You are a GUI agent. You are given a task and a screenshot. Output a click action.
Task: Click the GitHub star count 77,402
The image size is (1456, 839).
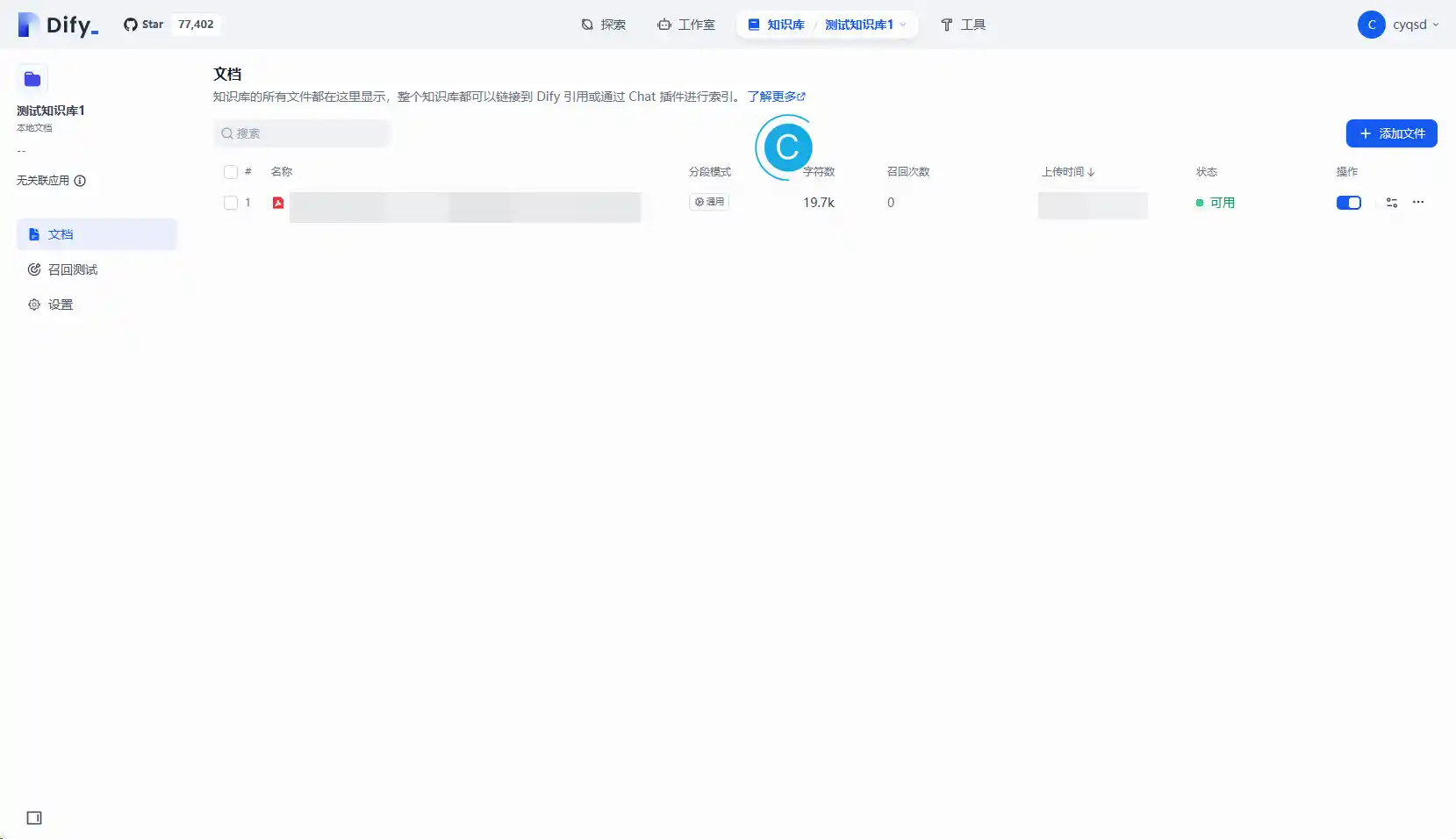point(196,25)
